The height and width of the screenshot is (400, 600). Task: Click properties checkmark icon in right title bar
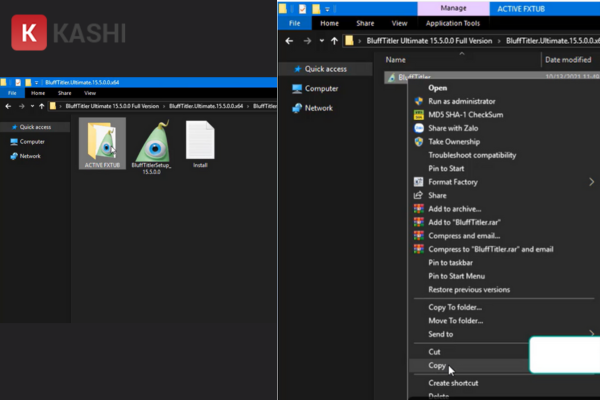[302, 8]
